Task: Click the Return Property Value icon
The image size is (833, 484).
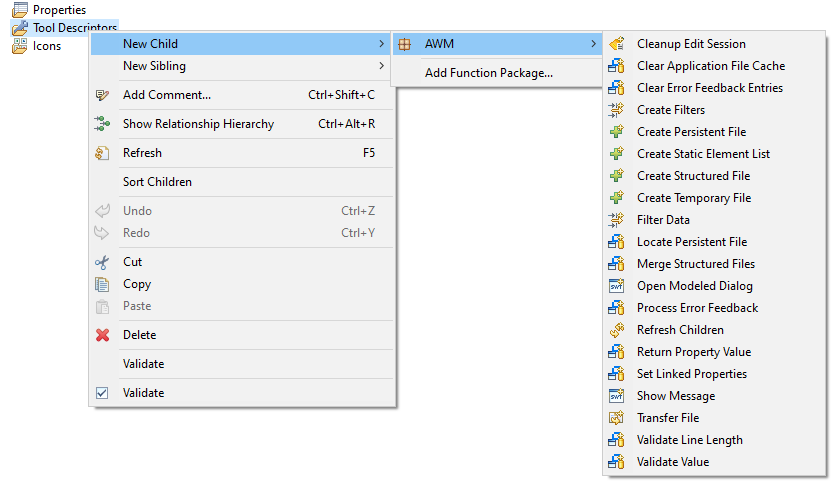Action: 616,352
